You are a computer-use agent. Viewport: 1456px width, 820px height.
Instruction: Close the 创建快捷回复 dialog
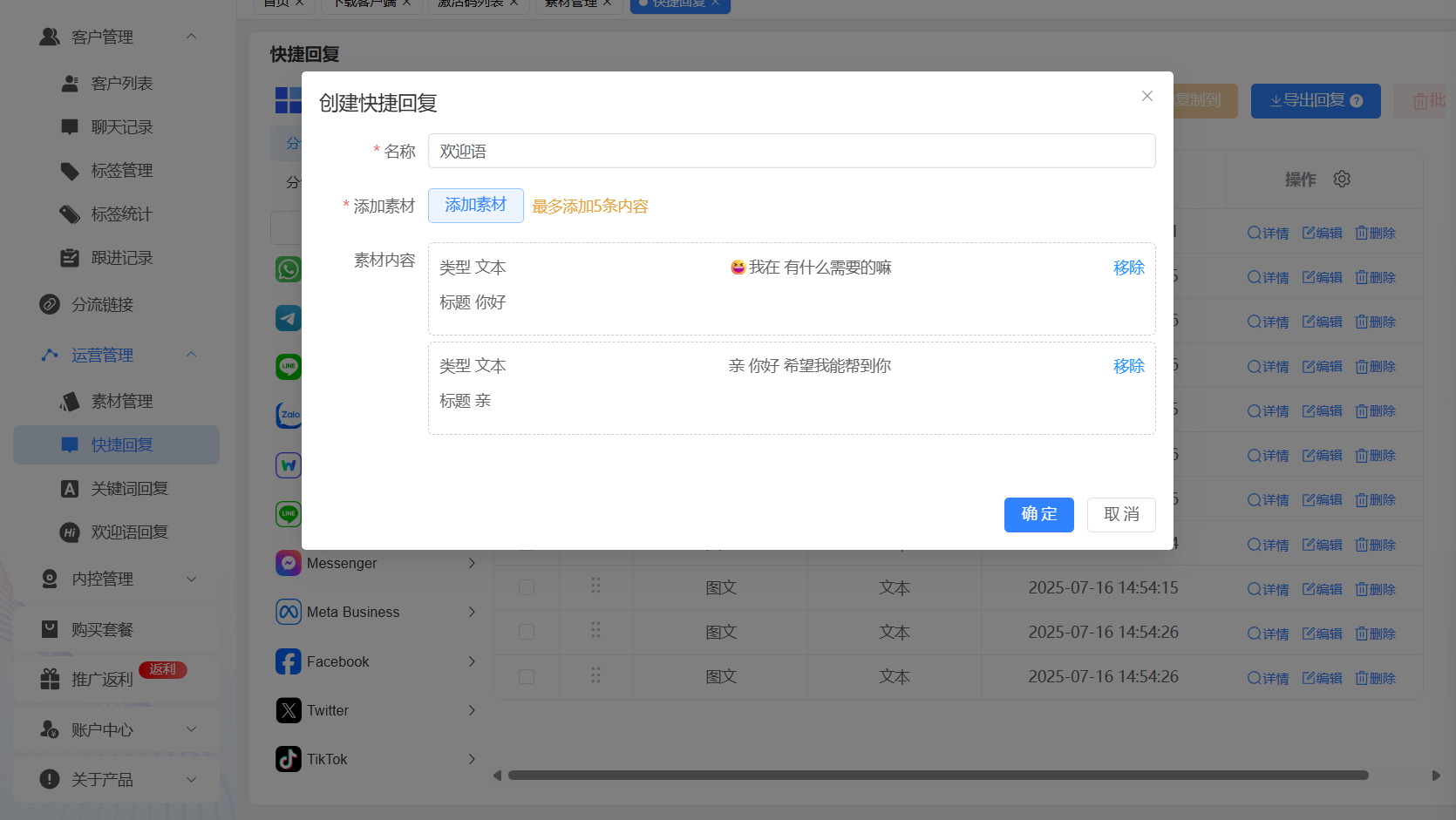(1147, 96)
